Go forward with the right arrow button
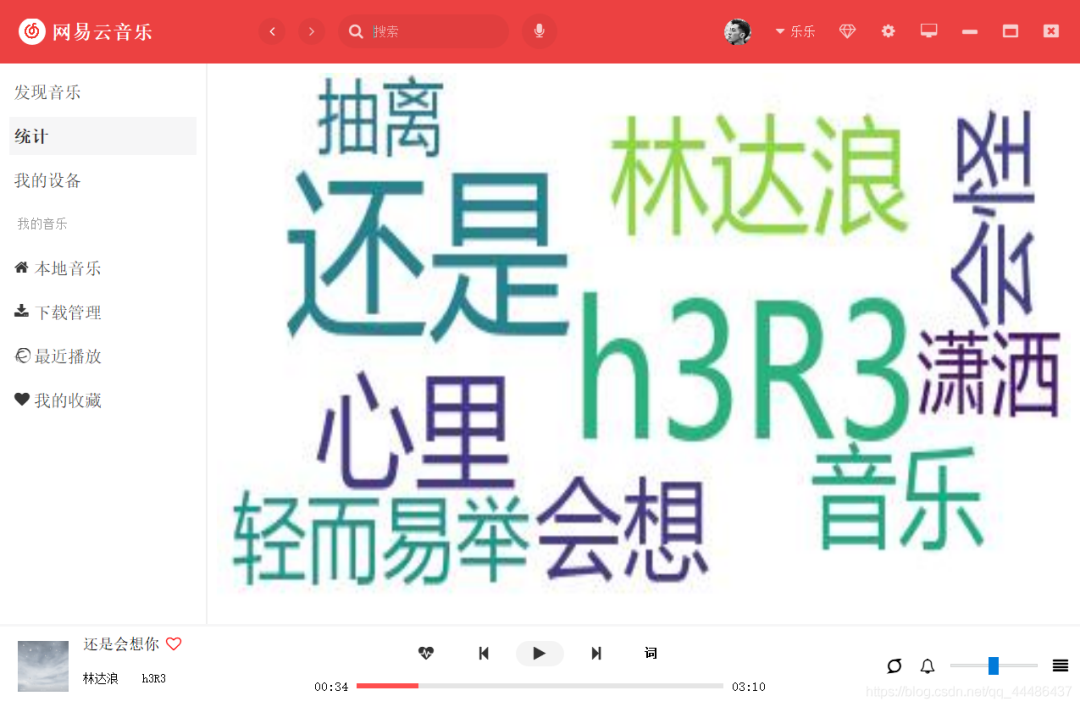1080x707 pixels. 311,31
